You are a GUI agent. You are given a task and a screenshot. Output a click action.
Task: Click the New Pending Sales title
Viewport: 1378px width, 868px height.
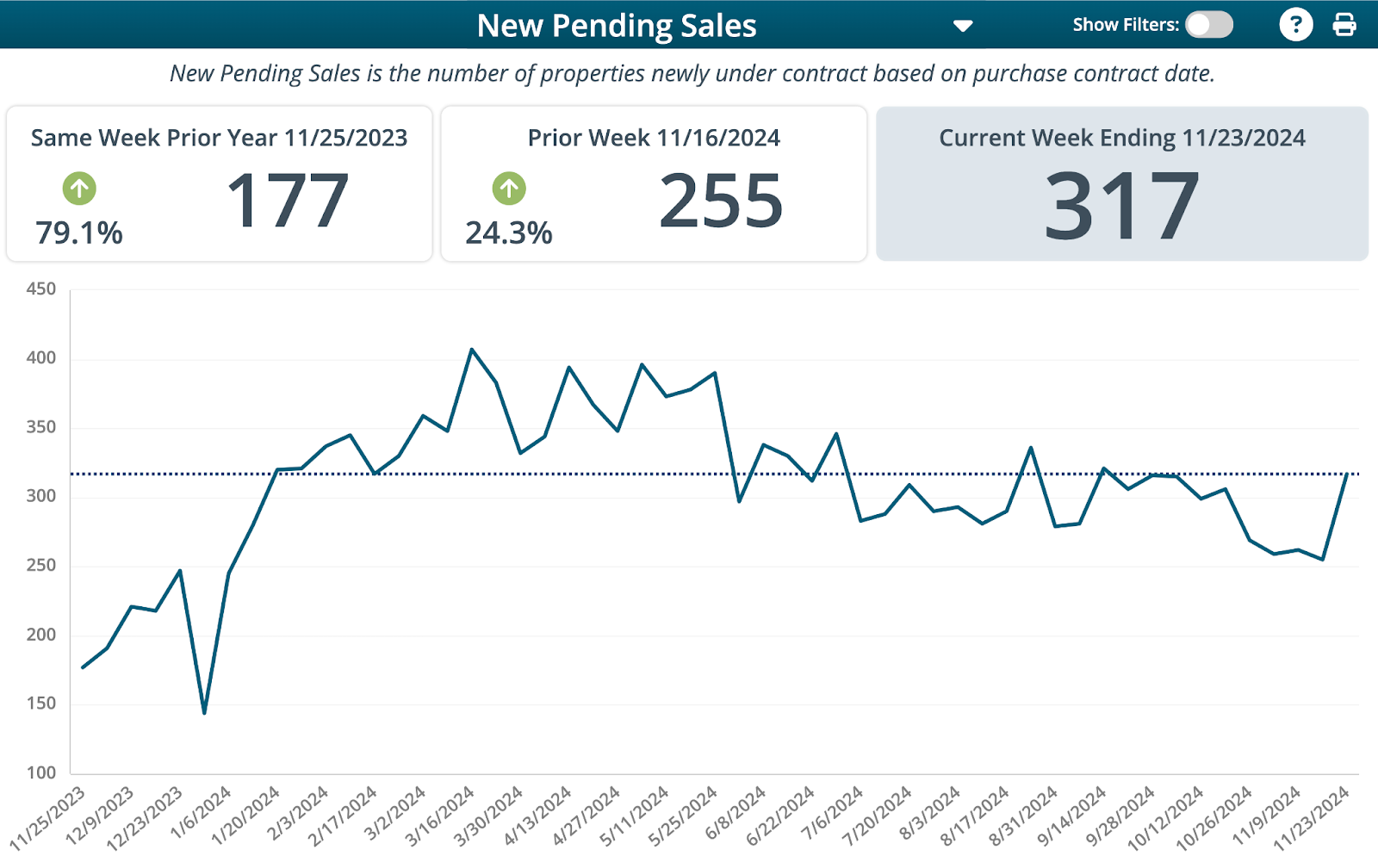(617, 26)
